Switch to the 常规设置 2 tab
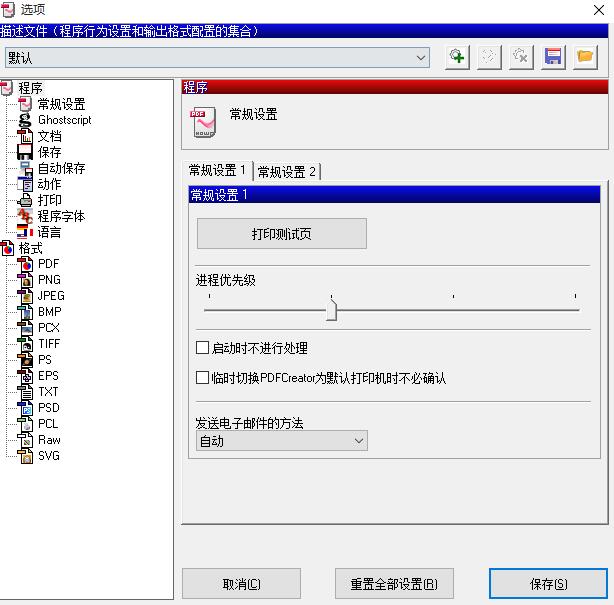614x605 pixels. (x=287, y=172)
